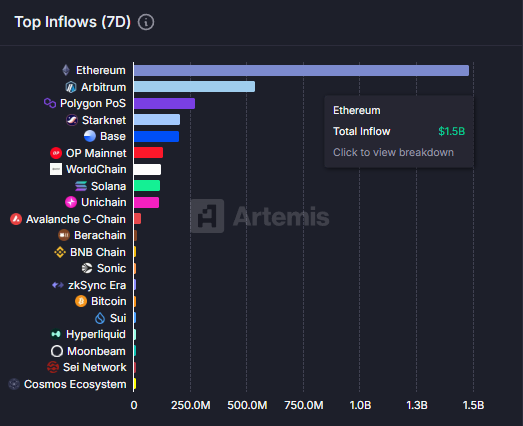Click the BNB Chain logo icon
The image size is (523, 426).
[60, 252]
